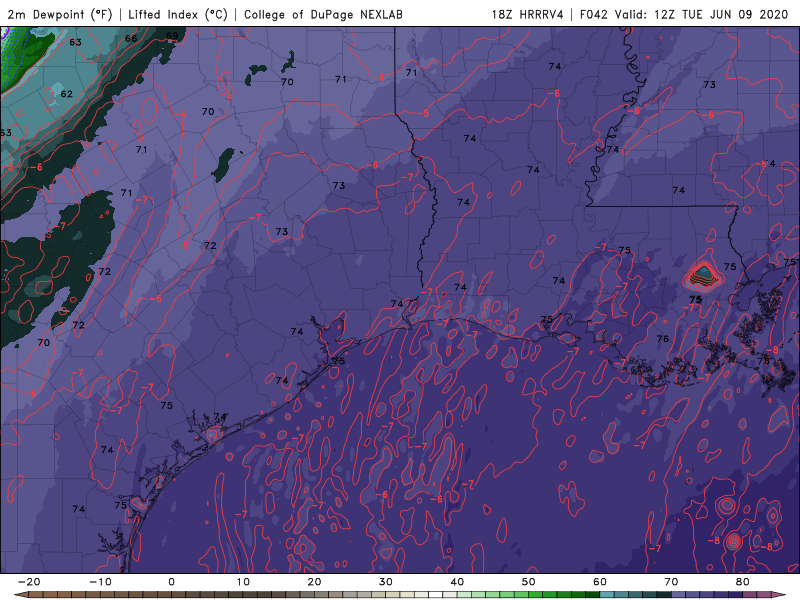Click the "60" colorbar tick label
Image resolution: width=800 pixels, height=600 pixels.
[600, 582]
